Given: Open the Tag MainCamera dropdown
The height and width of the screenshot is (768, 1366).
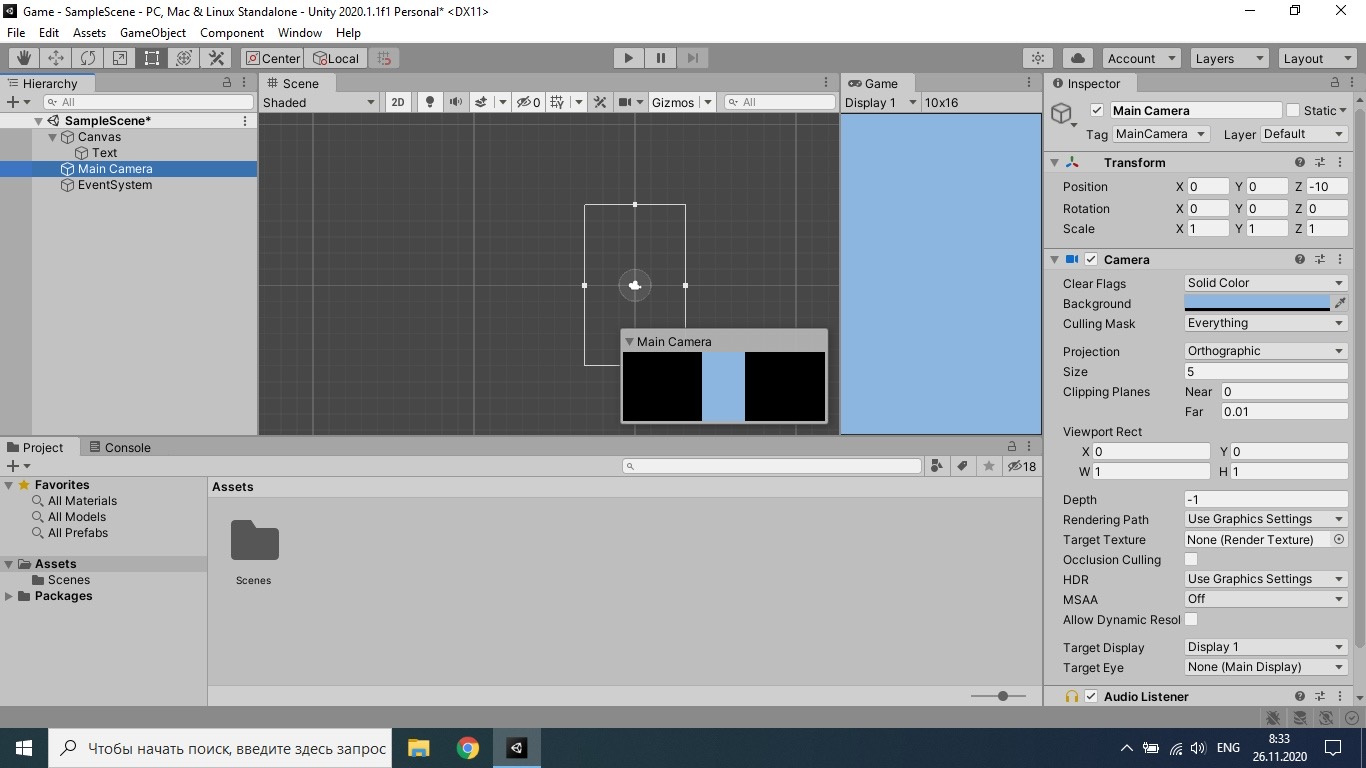Looking at the screenshot, I should coord(1161,134).
